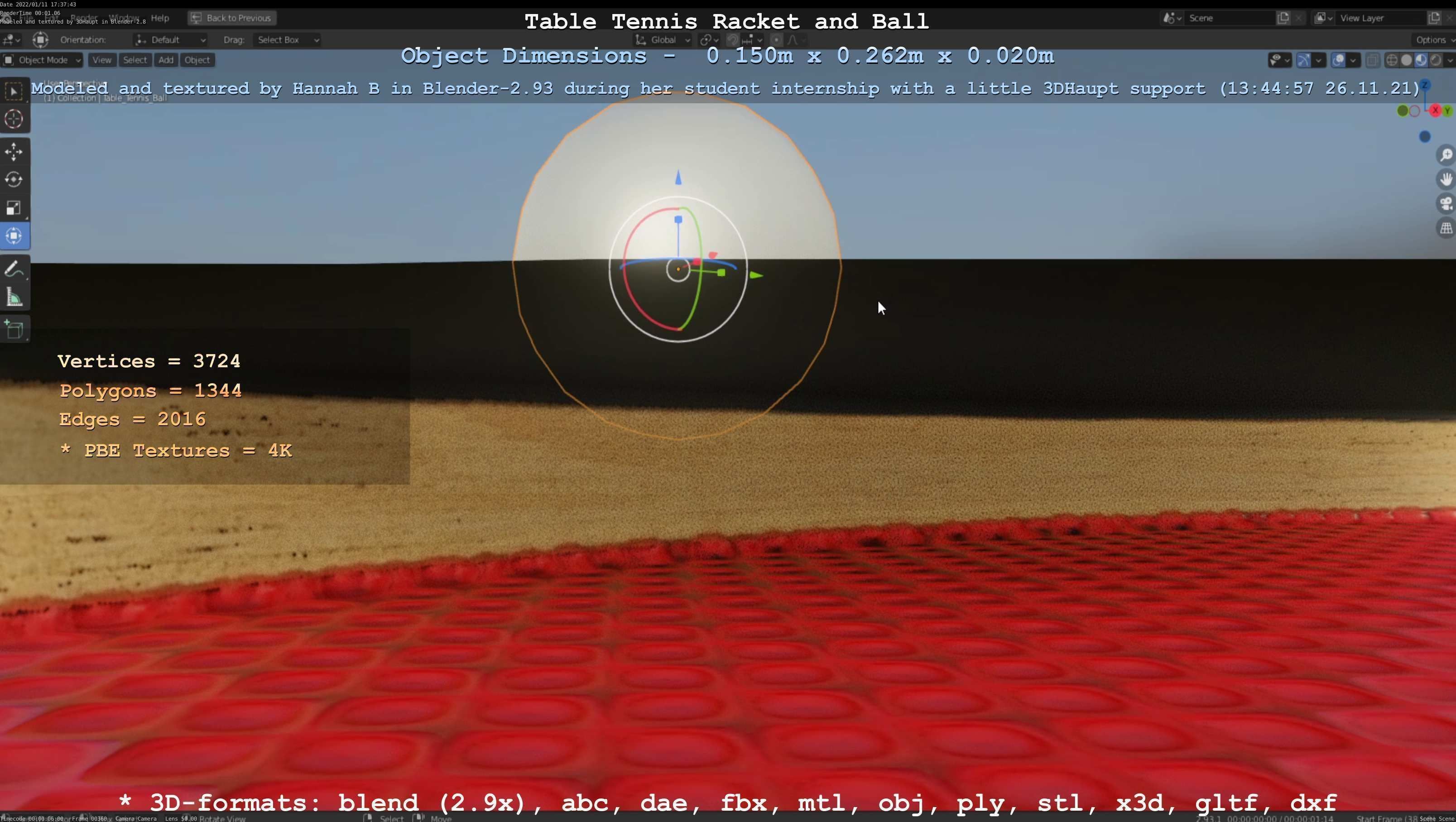1456x822 pixels.
Task: Open the Help menu
Action: coord(160,18)
